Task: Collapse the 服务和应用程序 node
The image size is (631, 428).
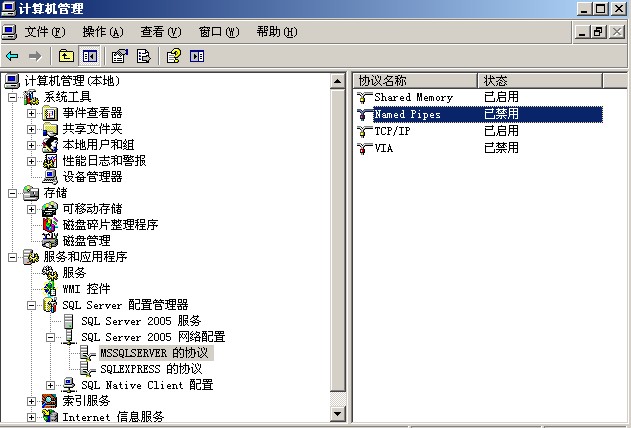Action: (x=12, y=257)
